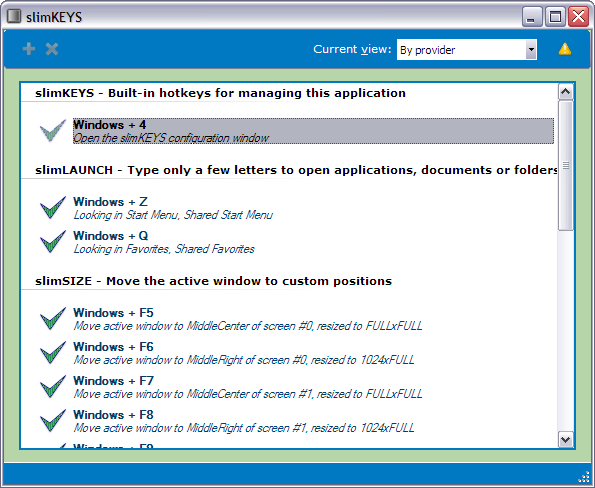595x488 pixels.
Task: Toggle the Windows + F6 checkmark
Action: click(52, 353)
